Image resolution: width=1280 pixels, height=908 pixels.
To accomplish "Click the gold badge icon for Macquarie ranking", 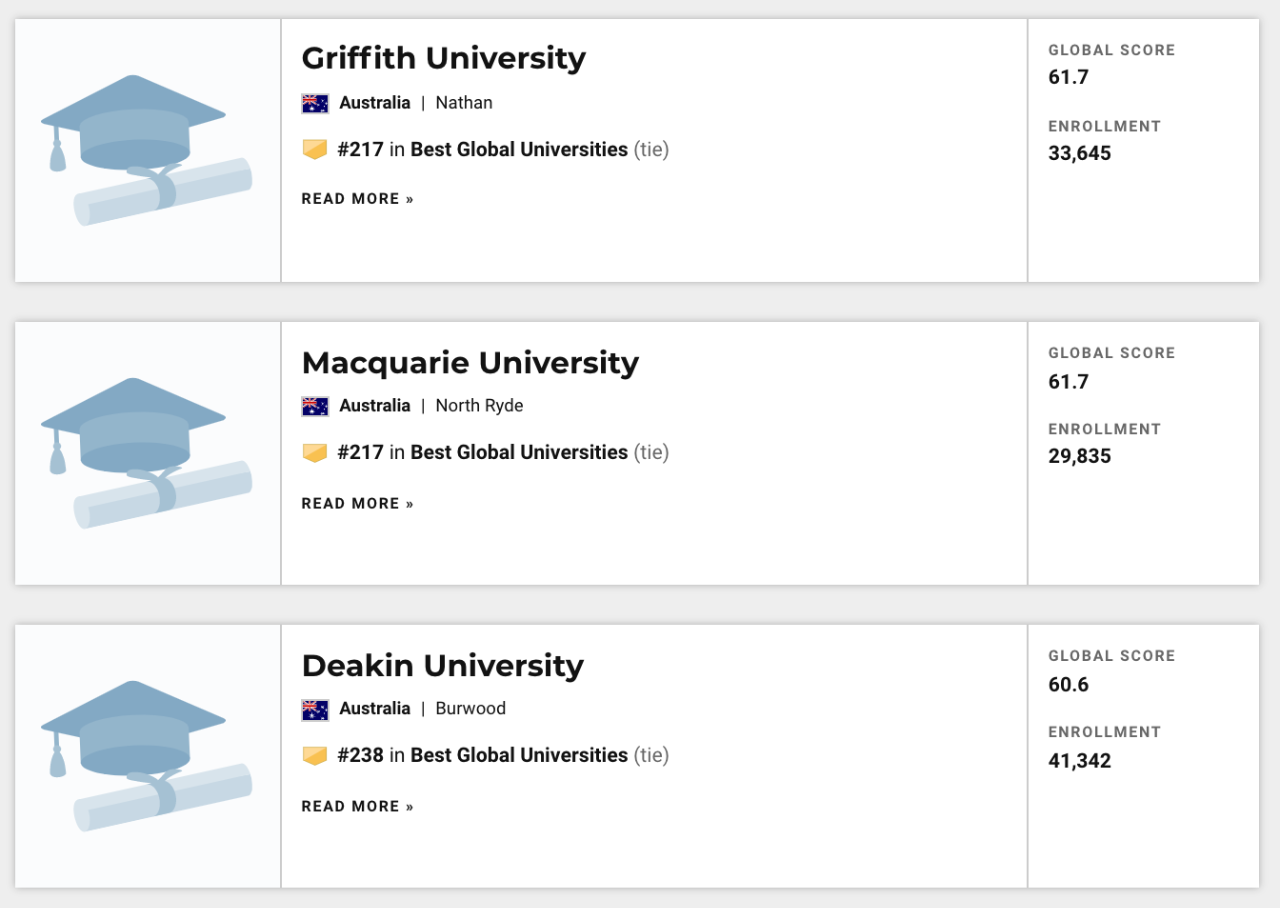I will [x=315, y=453].
